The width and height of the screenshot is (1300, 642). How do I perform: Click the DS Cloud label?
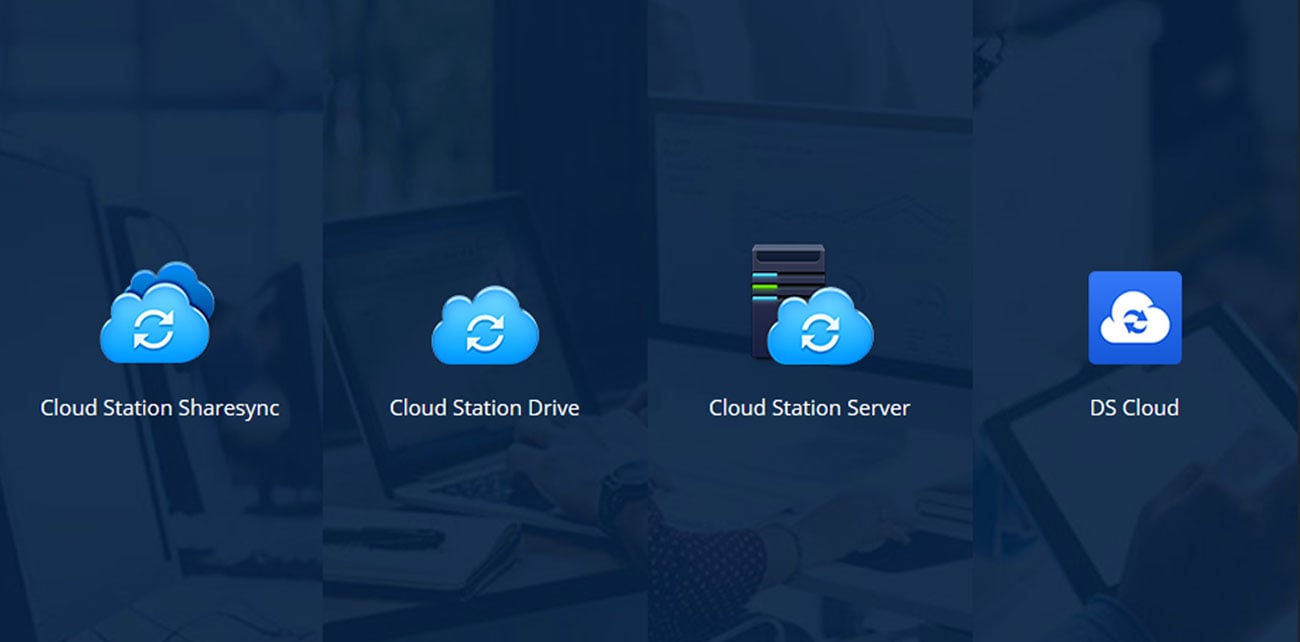1135,408
